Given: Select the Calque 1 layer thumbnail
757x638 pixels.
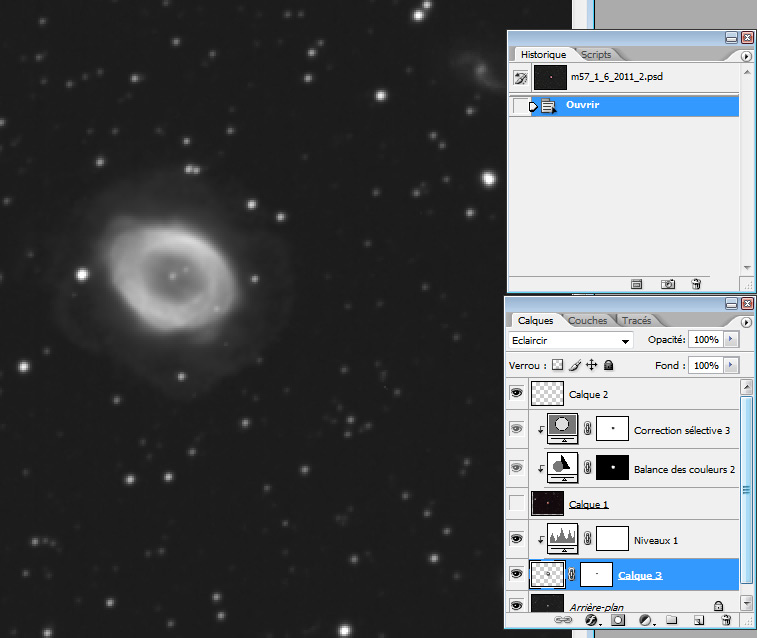Looking at the screenshot, I should (x=547, y=503).
